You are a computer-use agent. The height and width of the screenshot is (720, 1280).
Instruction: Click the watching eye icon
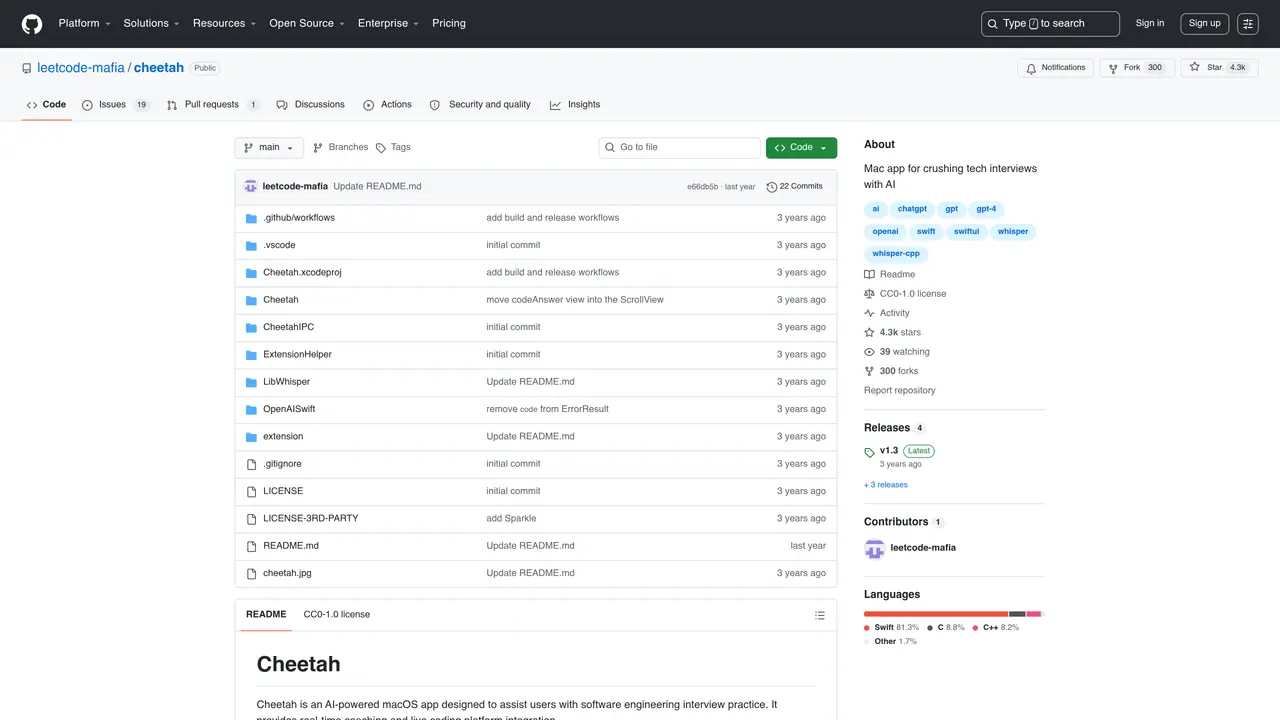click(869, 352)
